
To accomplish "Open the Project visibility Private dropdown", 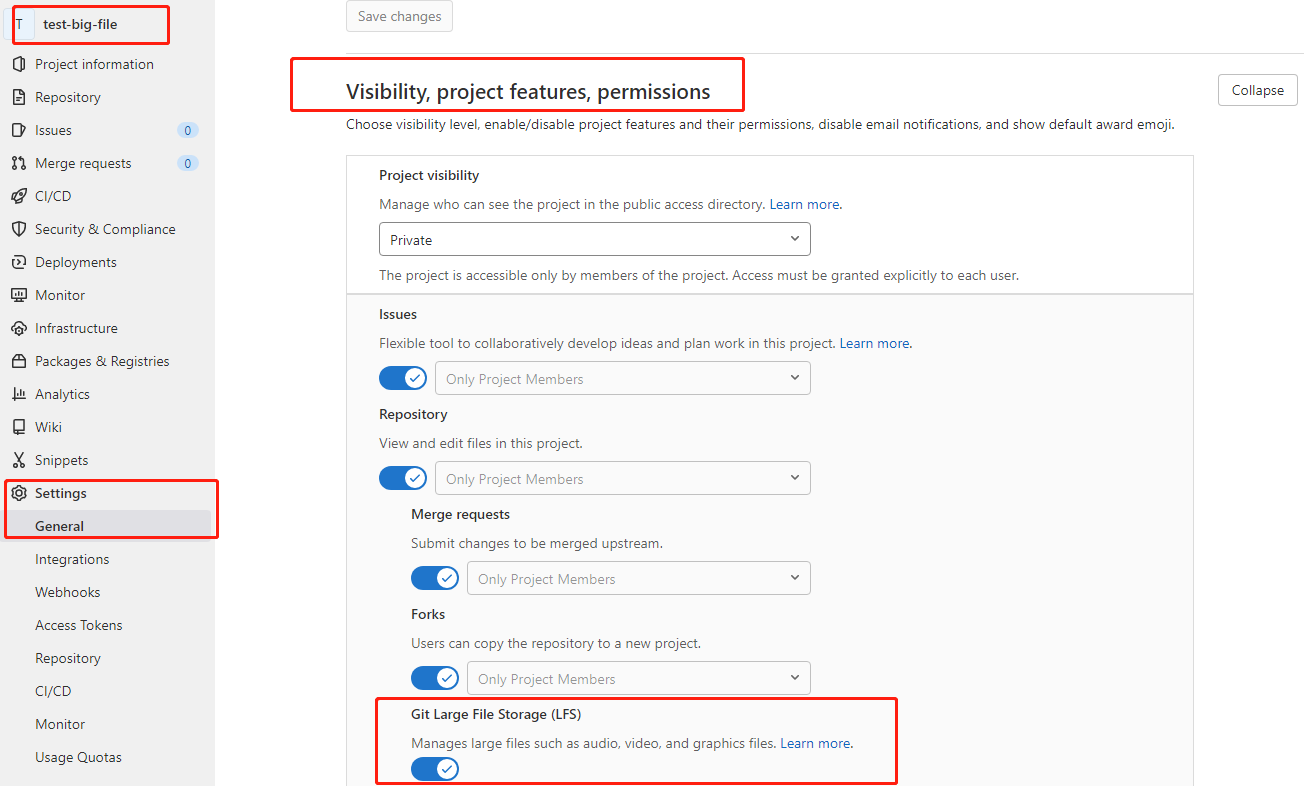I will 595,239.
